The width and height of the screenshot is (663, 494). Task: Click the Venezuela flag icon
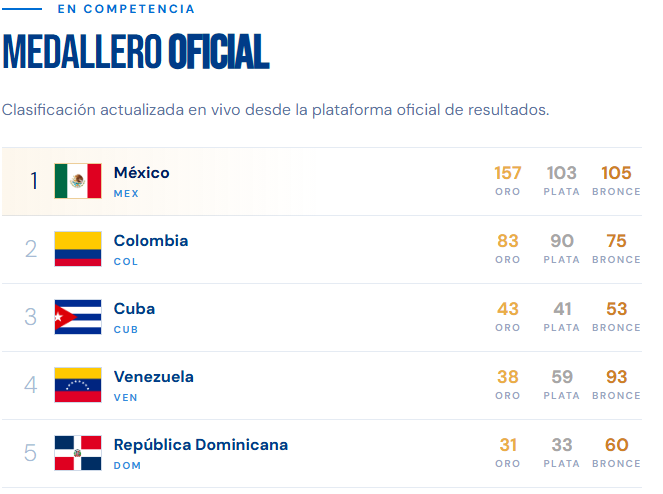tap(78, 385)
